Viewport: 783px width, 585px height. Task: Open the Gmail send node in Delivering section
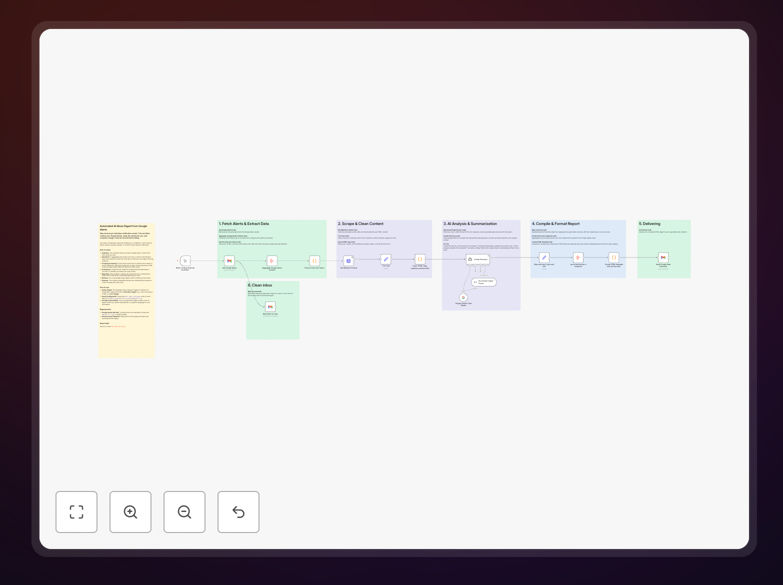click(663, 257)
